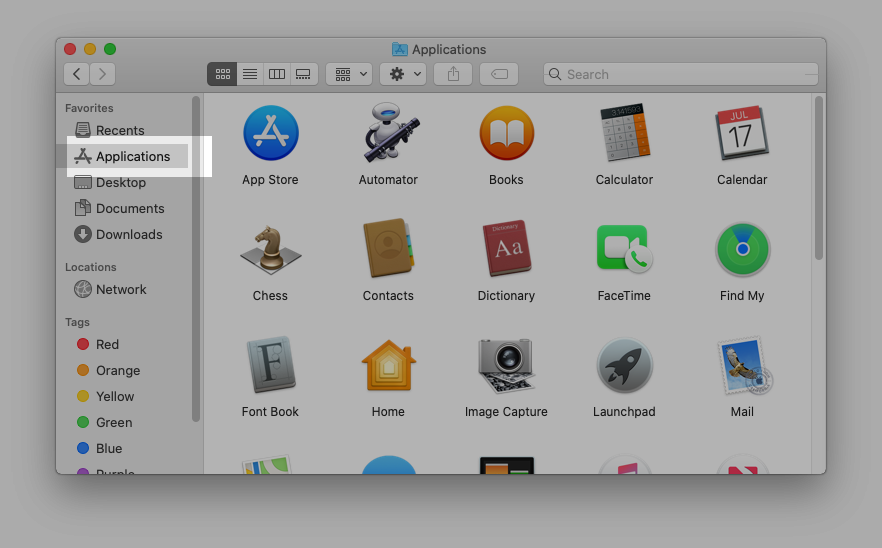Viewport: 882px width, 548px height.
Task: Click the Mail stamp icon
Action: click(744, 365)
